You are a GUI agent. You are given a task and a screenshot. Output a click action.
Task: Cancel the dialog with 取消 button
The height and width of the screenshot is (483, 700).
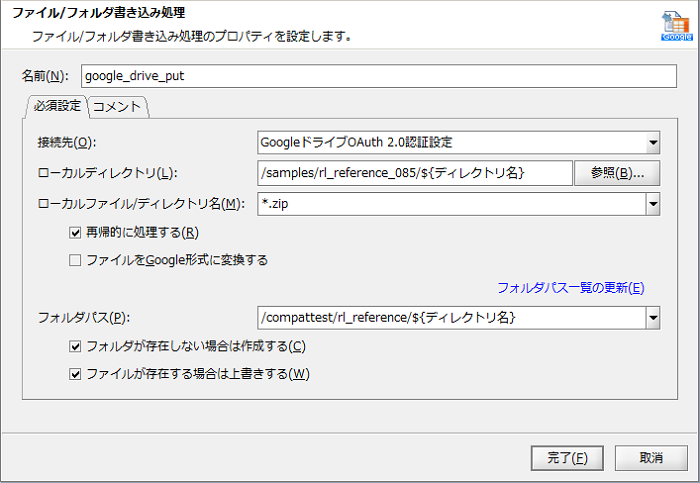coord(651,457)
